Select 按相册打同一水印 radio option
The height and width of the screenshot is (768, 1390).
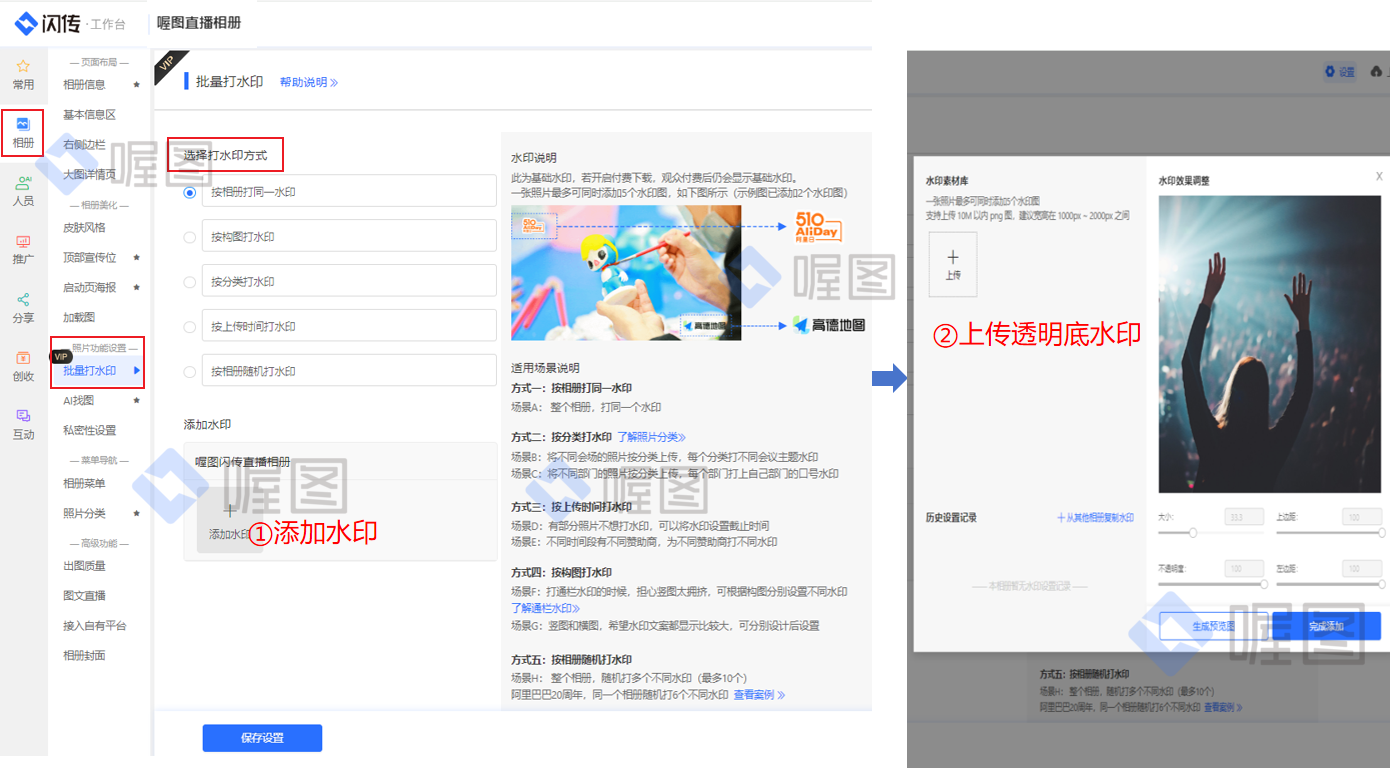pyautogui.click(x=190, y=192)
